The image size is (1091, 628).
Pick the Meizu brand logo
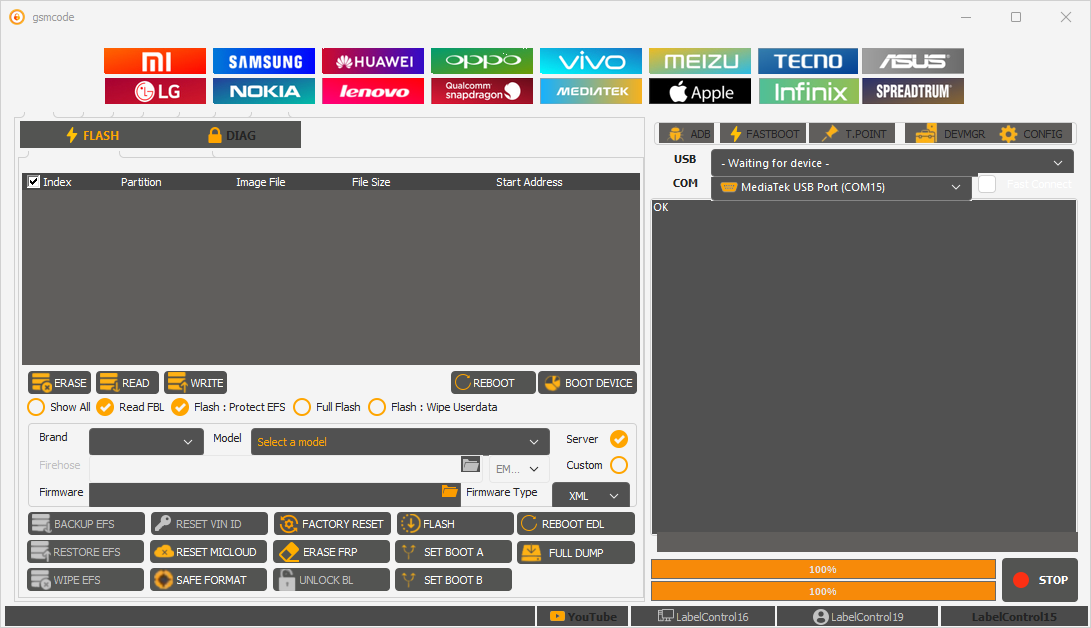(x=700, y=61)
